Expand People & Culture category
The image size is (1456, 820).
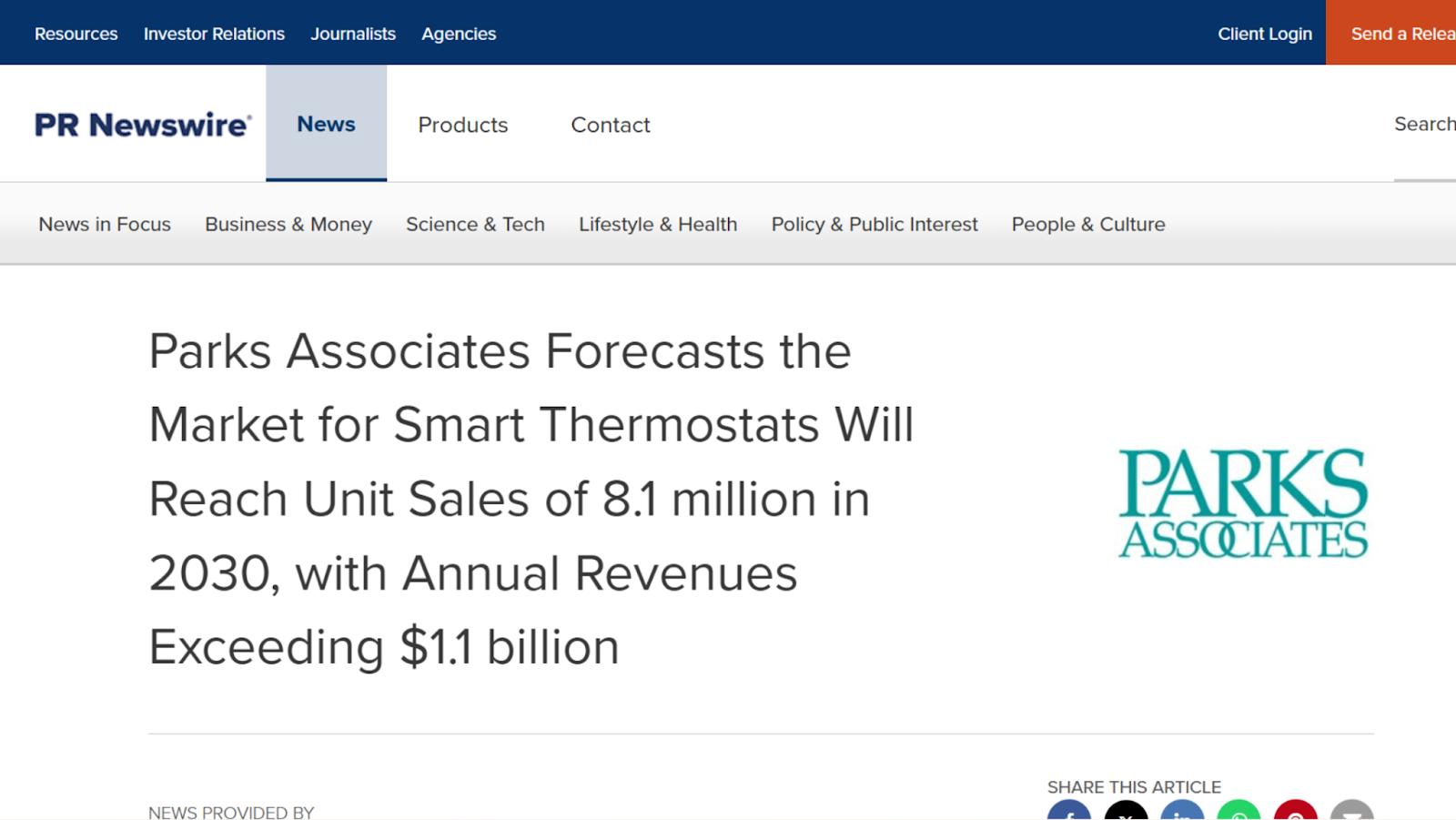[x=1088, y=224]
